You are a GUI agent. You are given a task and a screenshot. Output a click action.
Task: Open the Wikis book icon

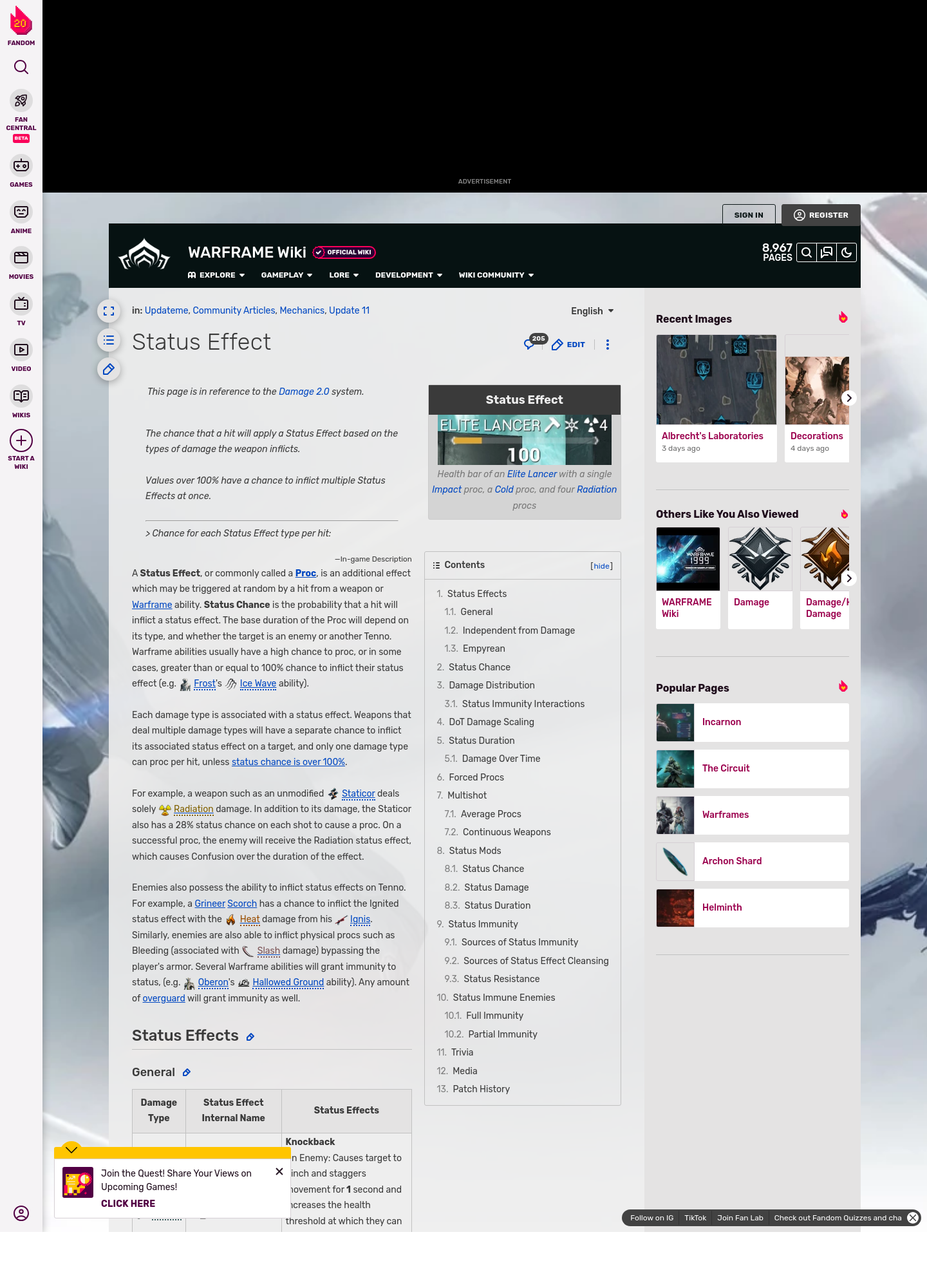(21, 396)
